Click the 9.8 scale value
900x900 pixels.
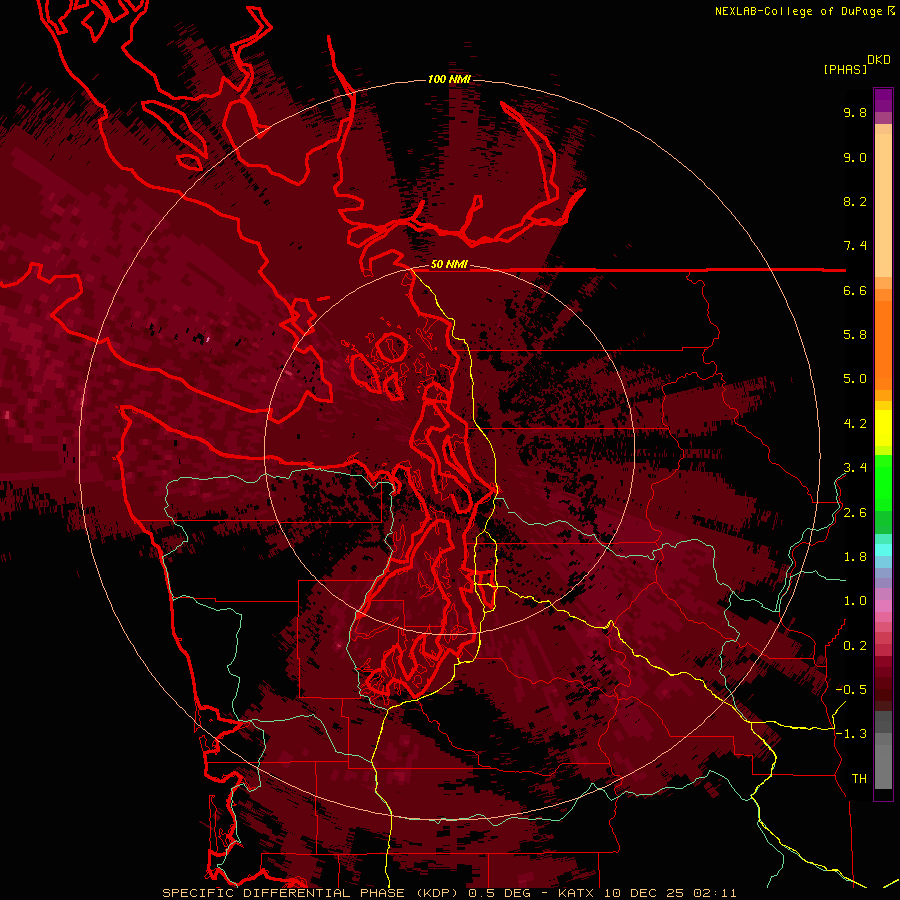[x=855, y=112]
